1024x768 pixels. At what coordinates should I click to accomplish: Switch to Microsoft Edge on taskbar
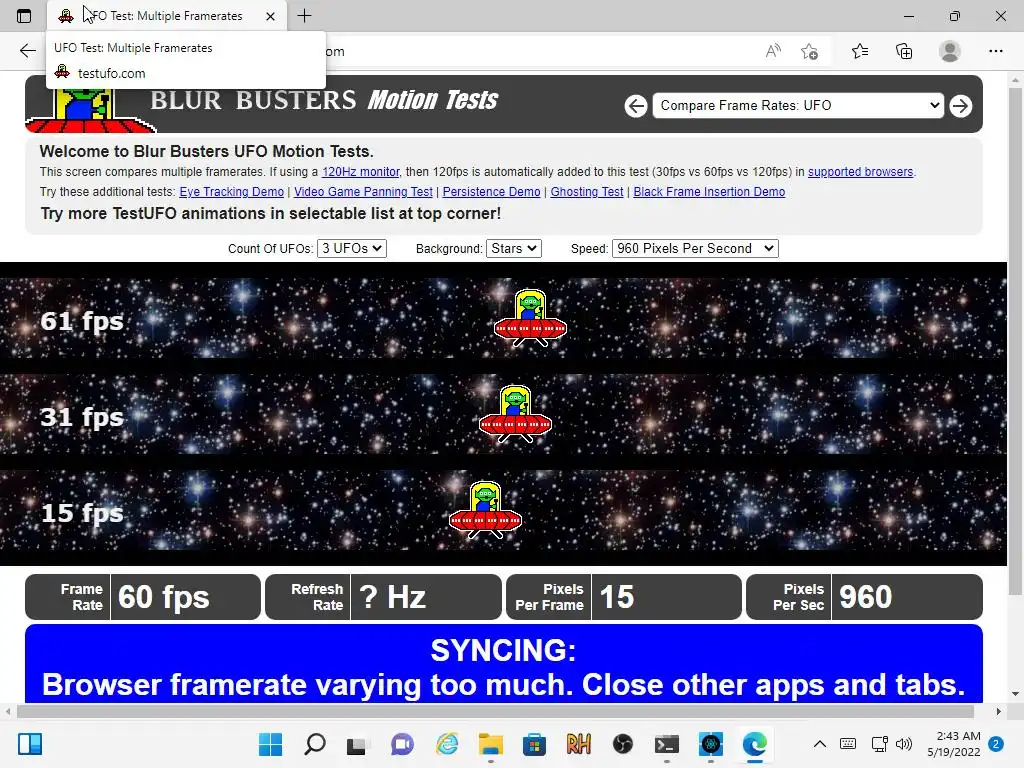click(x=755, y=744)
